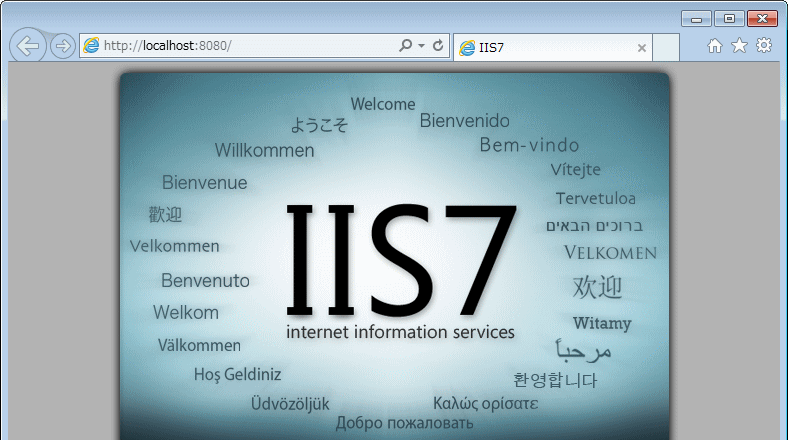
Task: Go back with the browser Back arrow
Action: [x=28, y=46]
